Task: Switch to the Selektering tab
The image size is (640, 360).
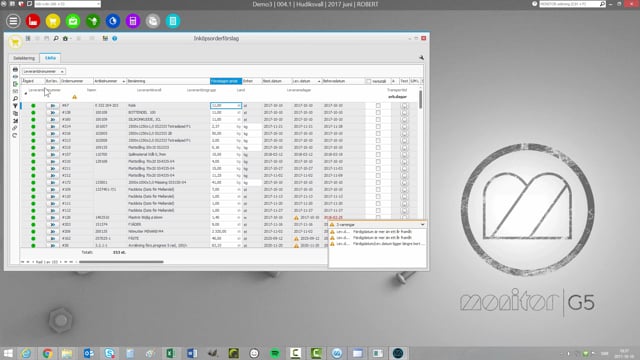Action: tap(24, 58)
